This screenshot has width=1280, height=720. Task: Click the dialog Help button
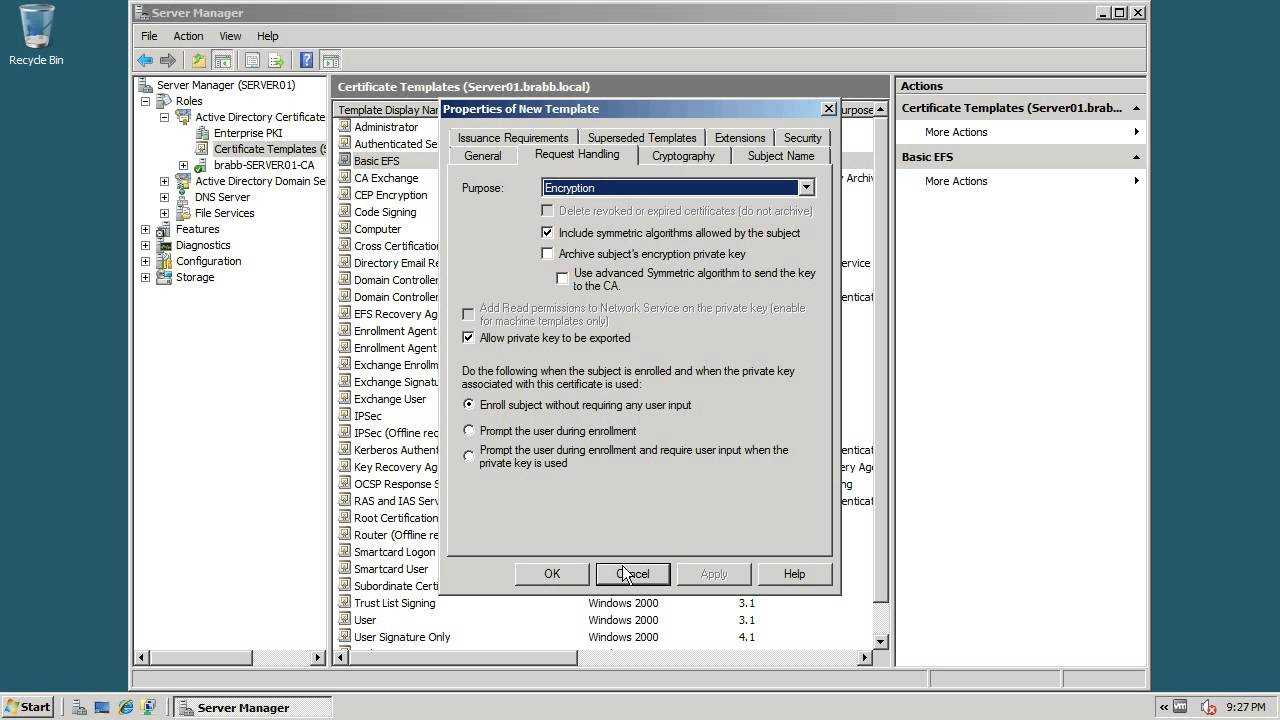794,574
